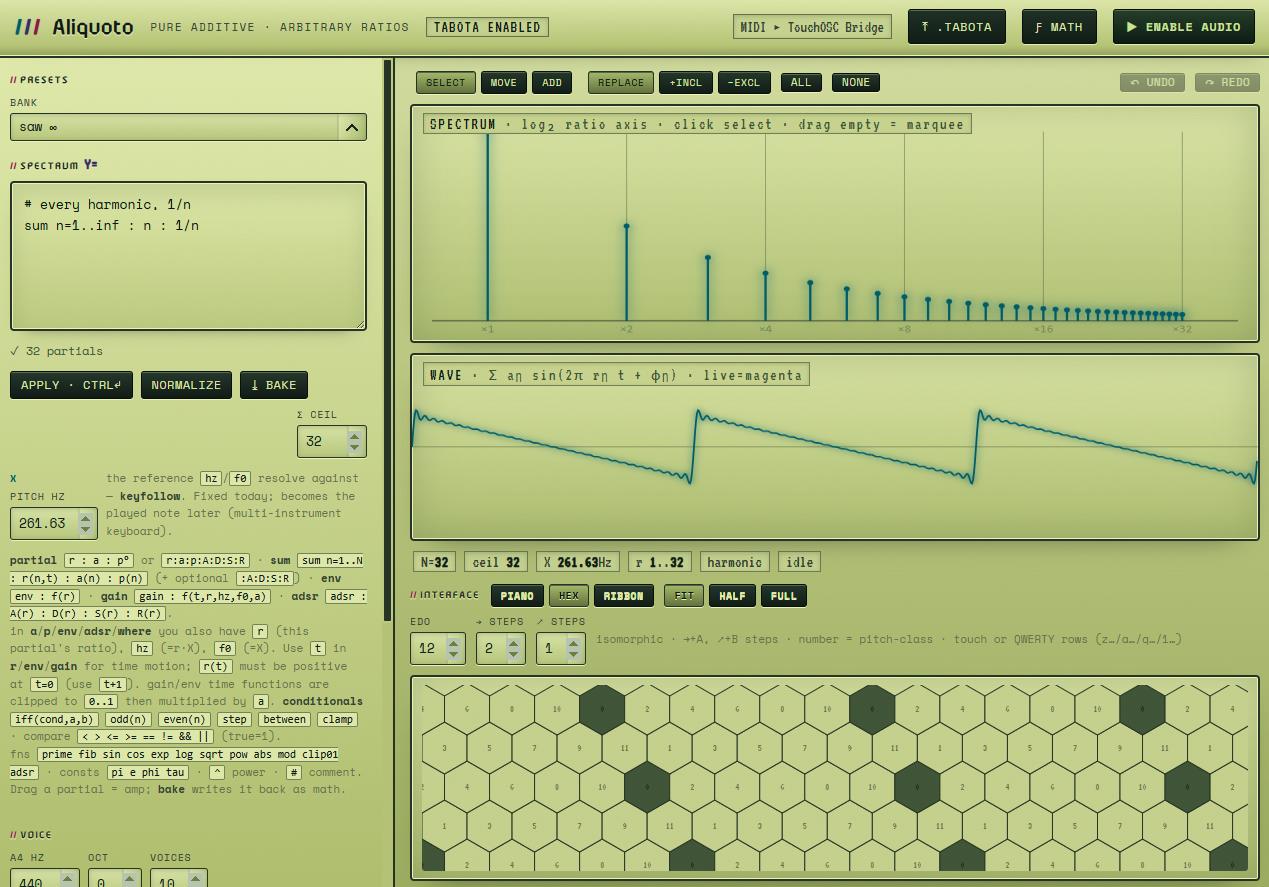This screenshot has height=887, width=1269.
Task: Increase the EDO value
Action: [454, 642]
